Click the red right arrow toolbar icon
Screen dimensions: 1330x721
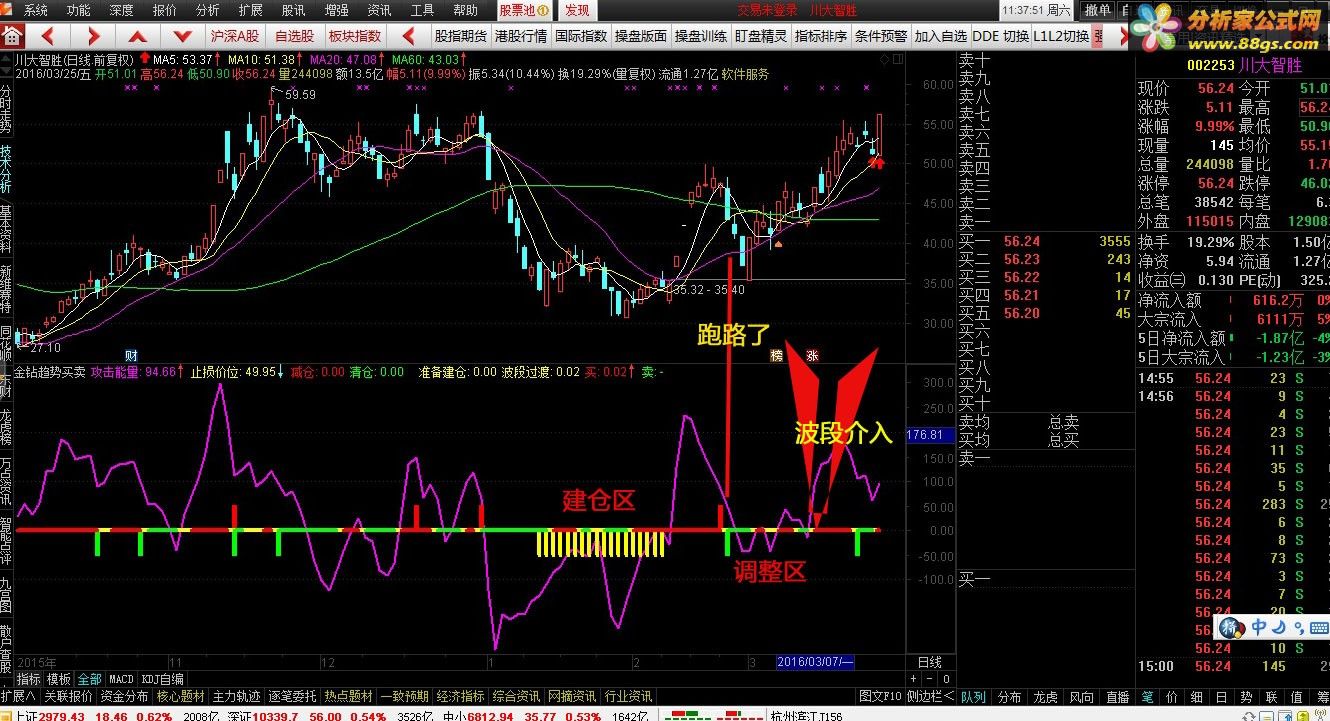tap(92, 36)
